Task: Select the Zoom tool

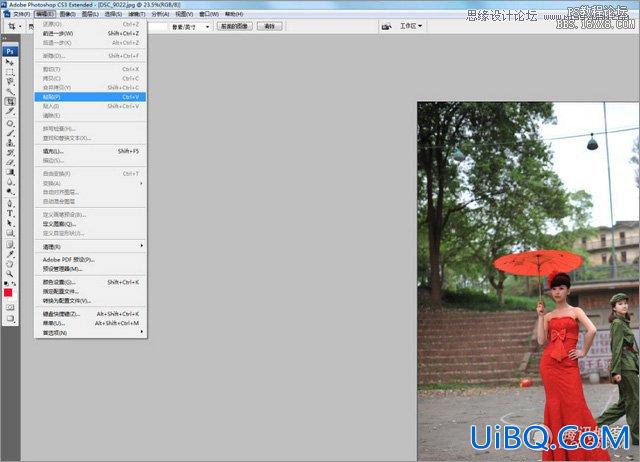Action: [10, 273]
